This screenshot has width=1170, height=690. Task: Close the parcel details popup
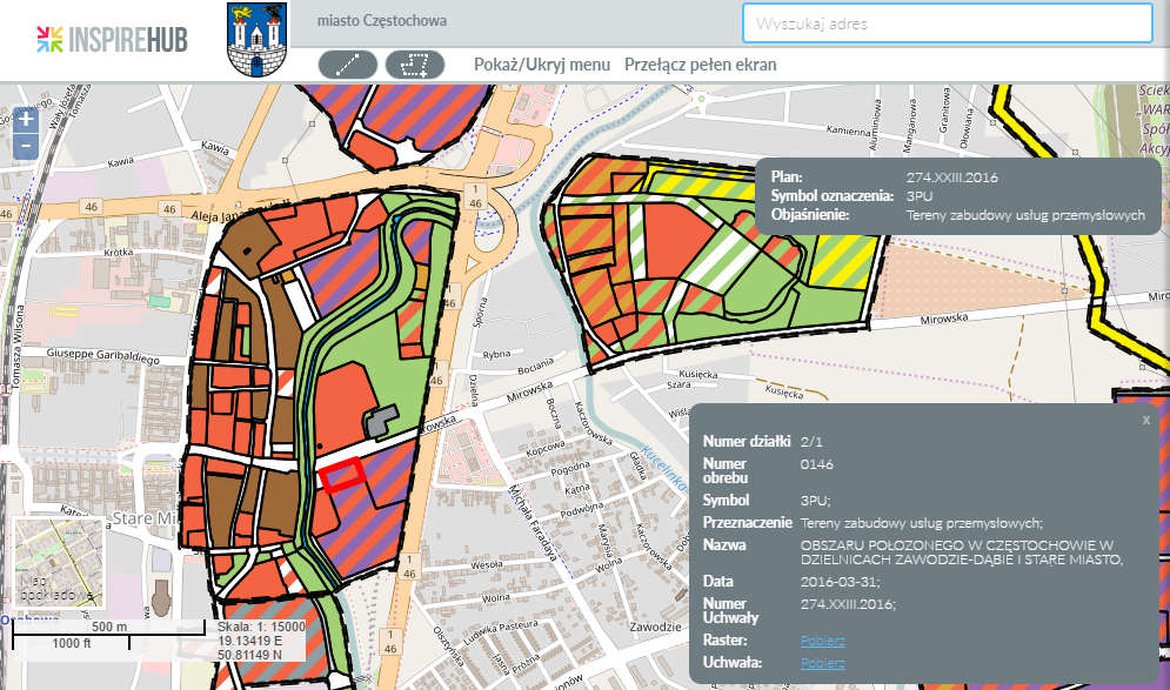pos(1146,420)
